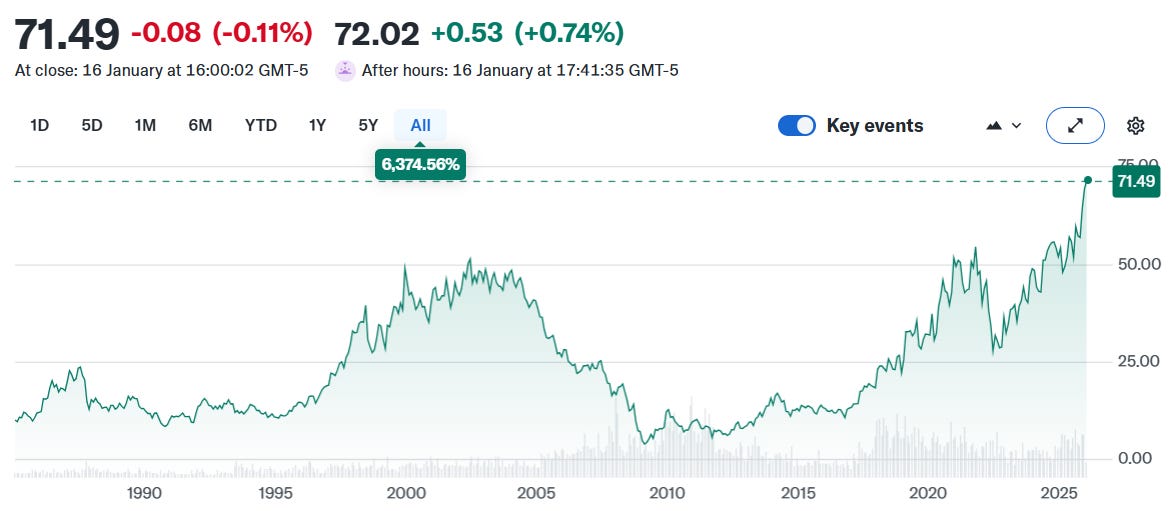The height and width of the screenshot is (511, 1170).
Task: Click the latest price endpoint dot
Action: 1087,180
